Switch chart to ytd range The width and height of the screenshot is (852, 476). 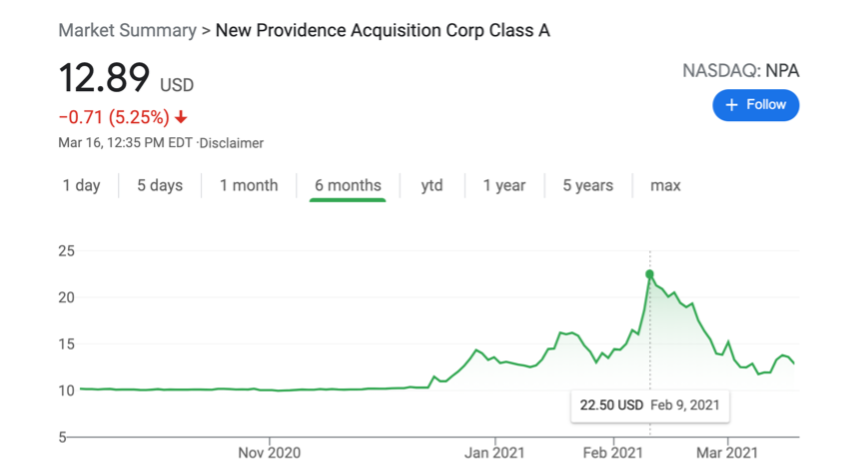pyautogui.click(x=432, y=185)
